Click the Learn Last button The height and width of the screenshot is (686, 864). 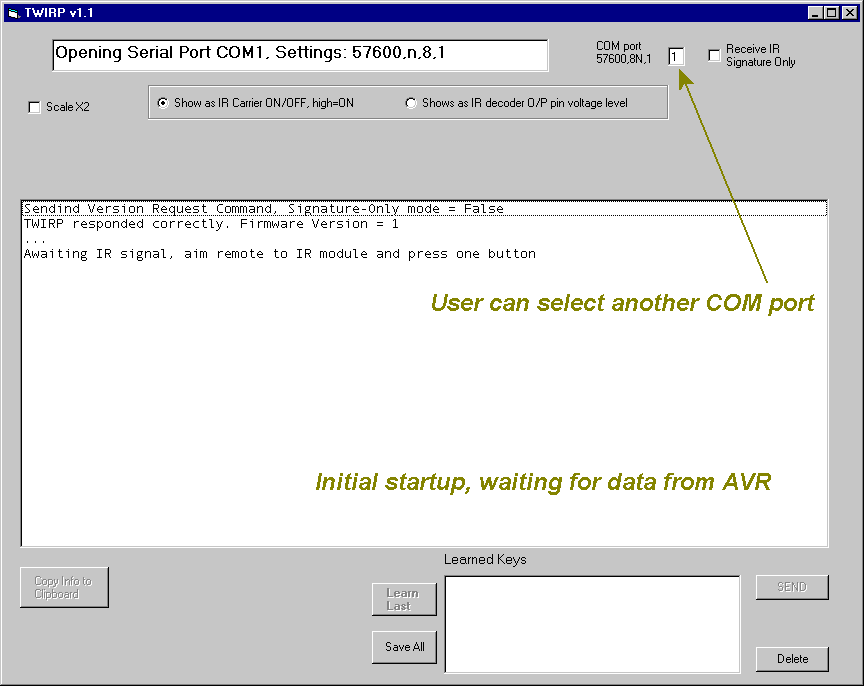[x=404, y=599]
